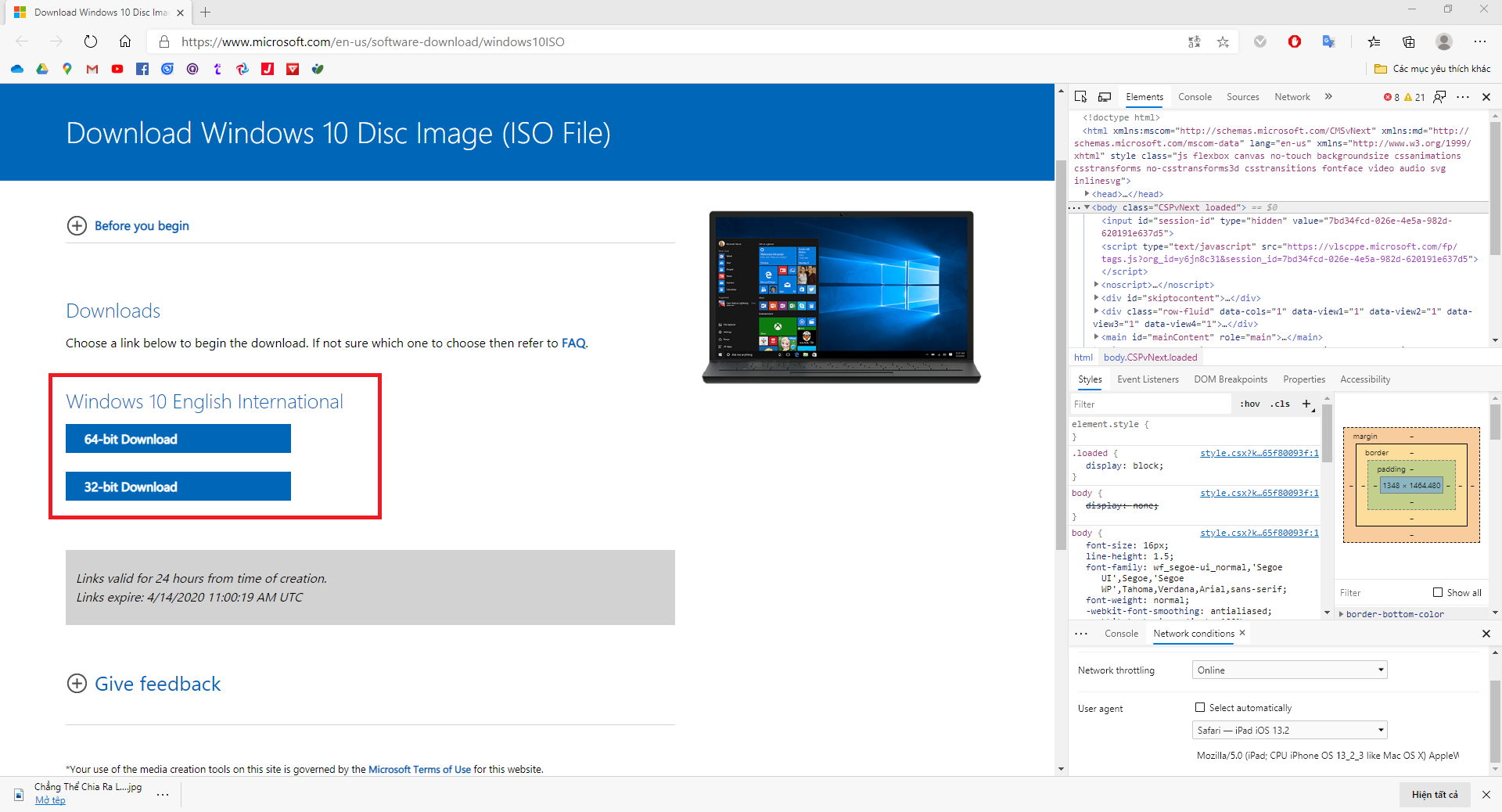Click the 32-bit Download button
This screenshot has height=812, width=1502.
pos(178,487)
